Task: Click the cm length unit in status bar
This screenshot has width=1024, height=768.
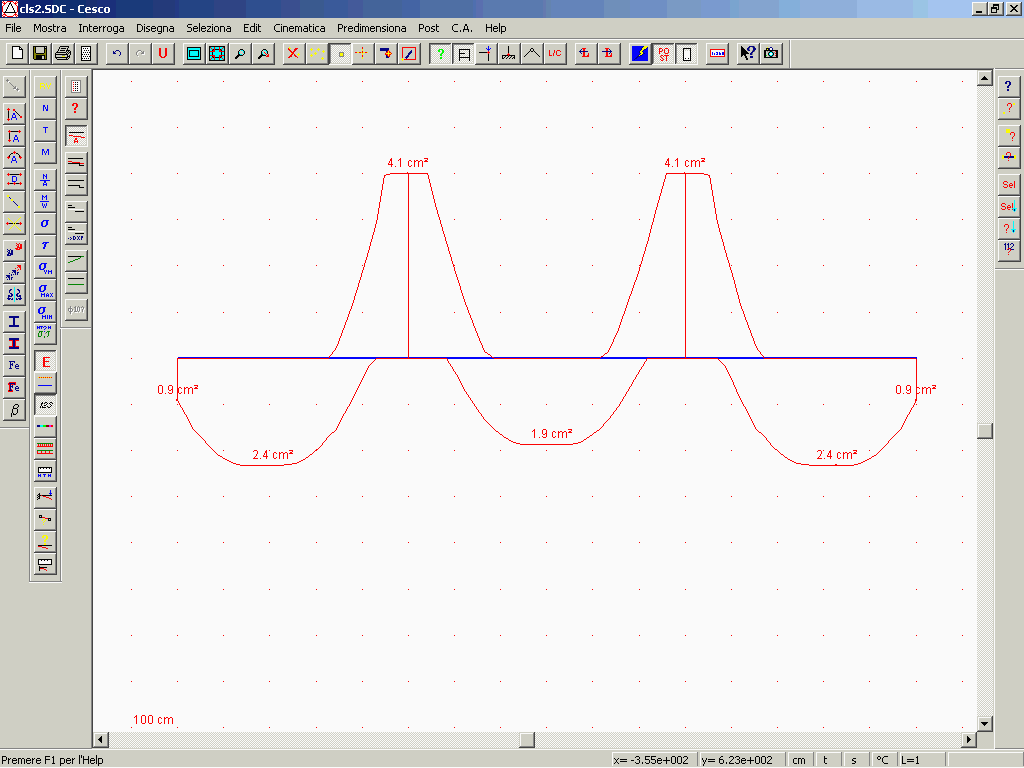Action: click(799, 760)
